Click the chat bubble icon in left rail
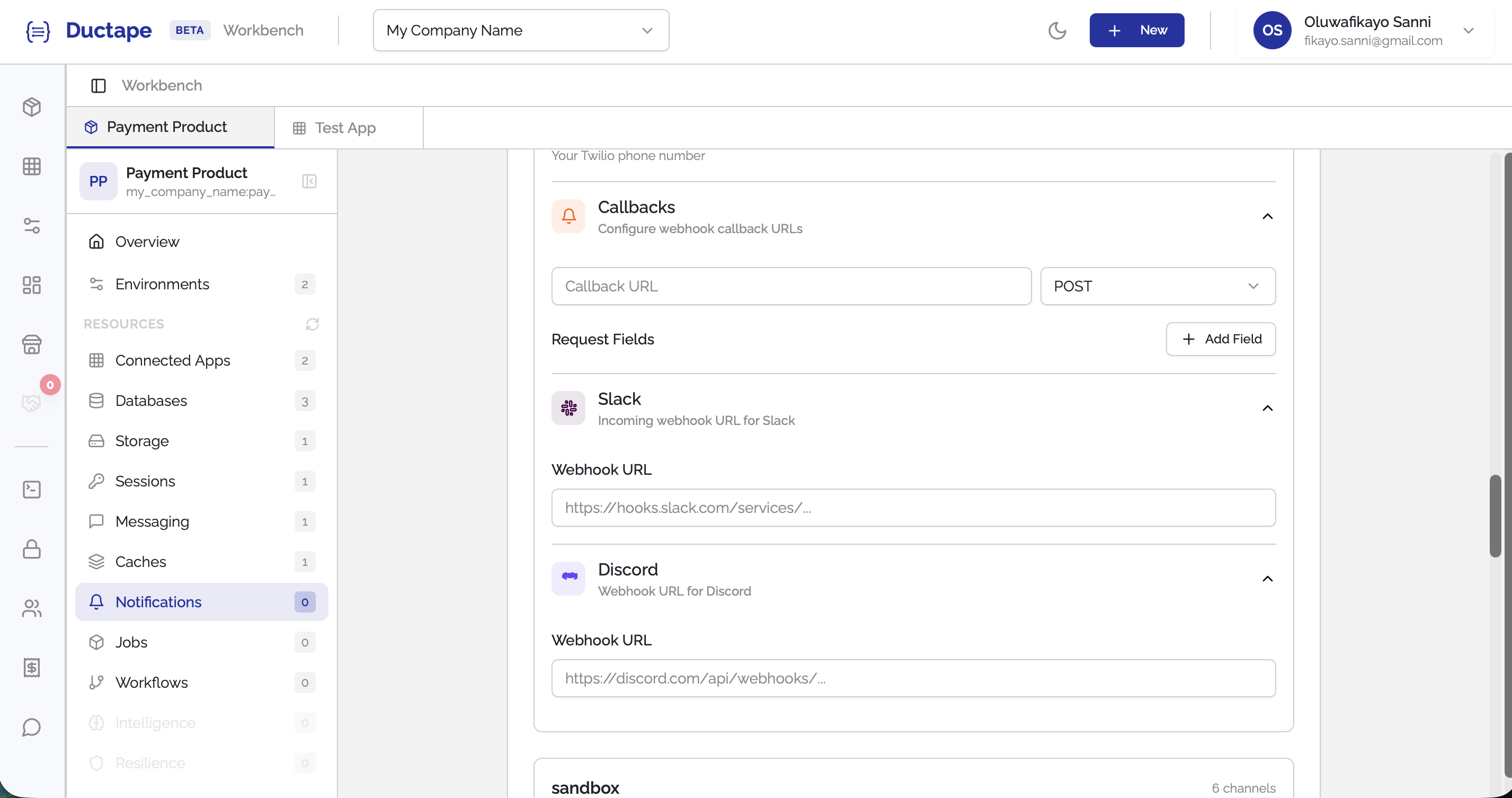Viewport: 1512px width, 798px height. [32, 727]
